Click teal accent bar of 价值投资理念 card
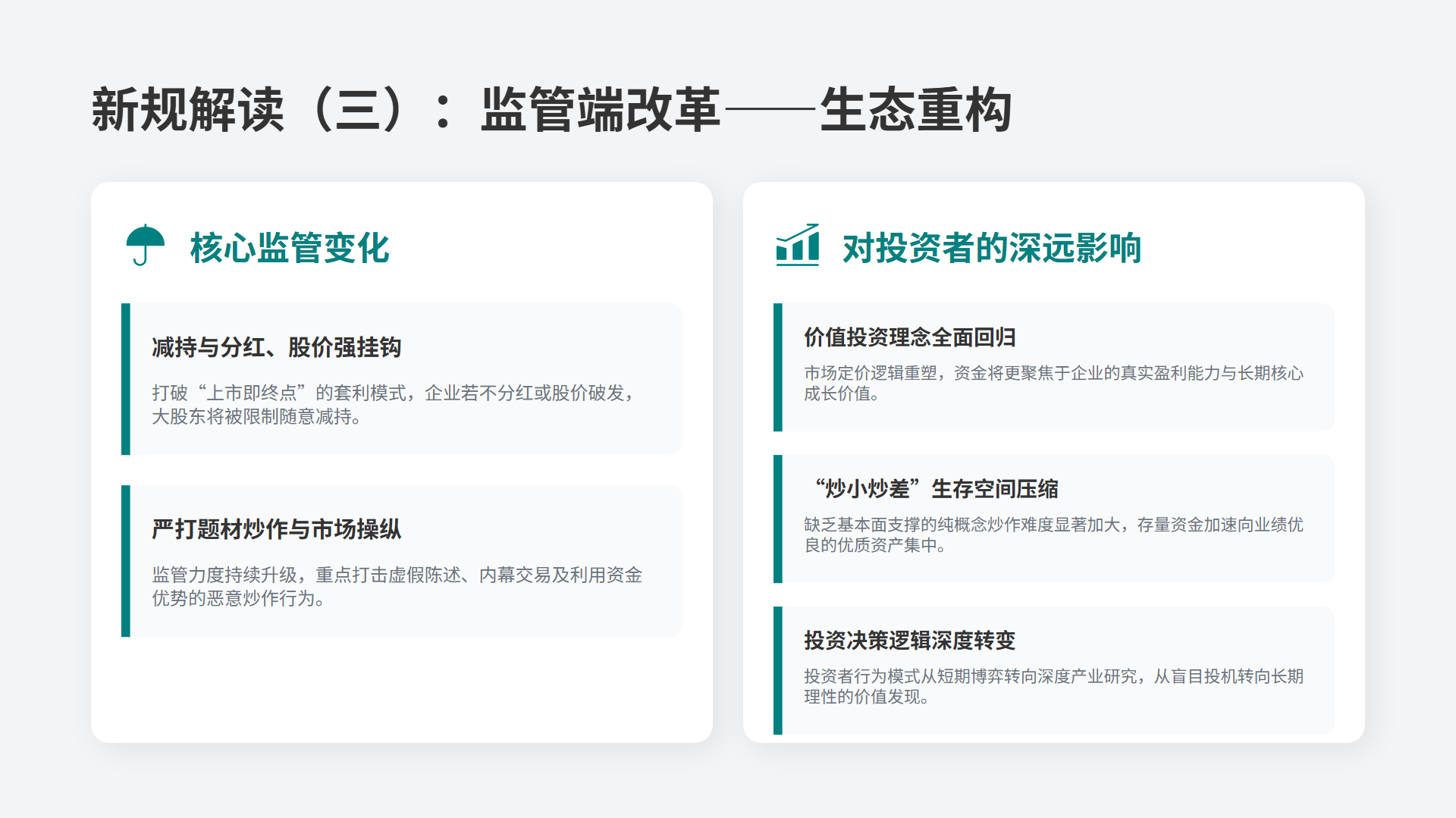The width and height of the screenshot is (1456, 818). pos(778,368)
